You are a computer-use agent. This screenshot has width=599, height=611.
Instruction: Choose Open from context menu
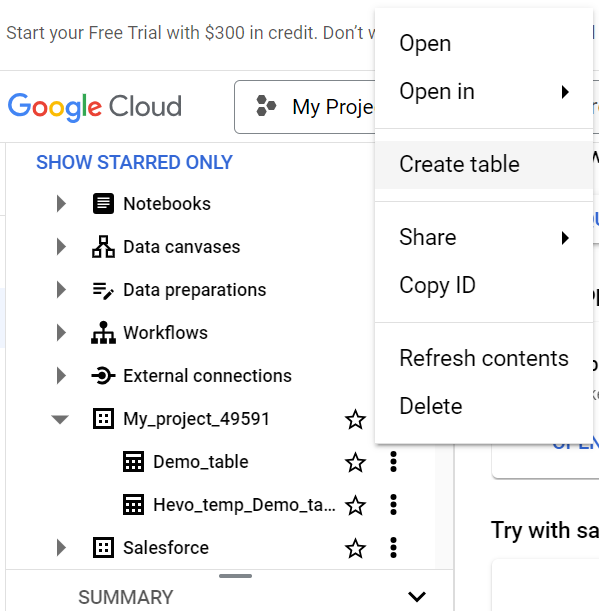tap(484, 43)
